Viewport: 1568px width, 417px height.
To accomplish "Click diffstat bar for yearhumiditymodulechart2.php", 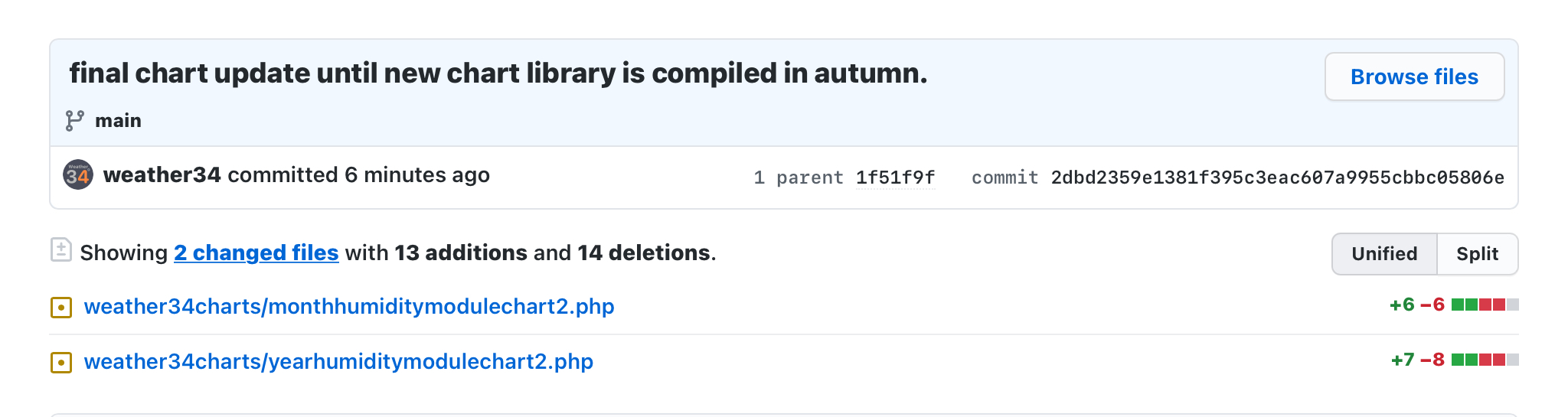I will (1485, 360).
